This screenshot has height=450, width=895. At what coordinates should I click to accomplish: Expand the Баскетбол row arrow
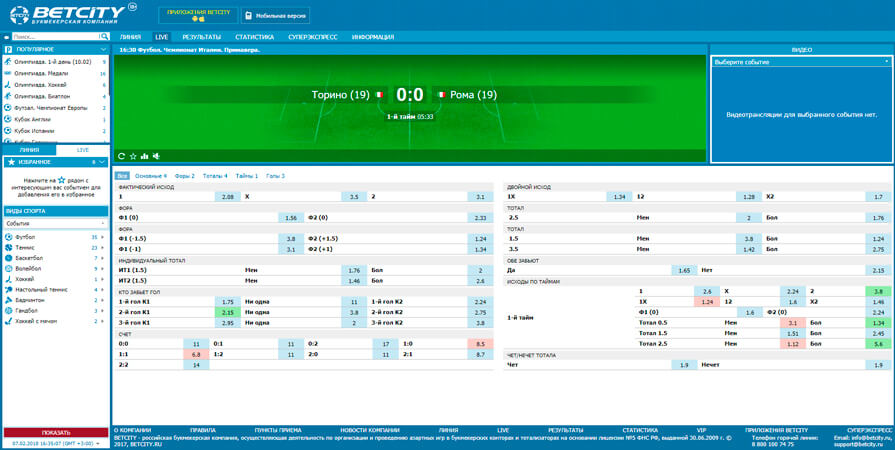pos(103,258)
